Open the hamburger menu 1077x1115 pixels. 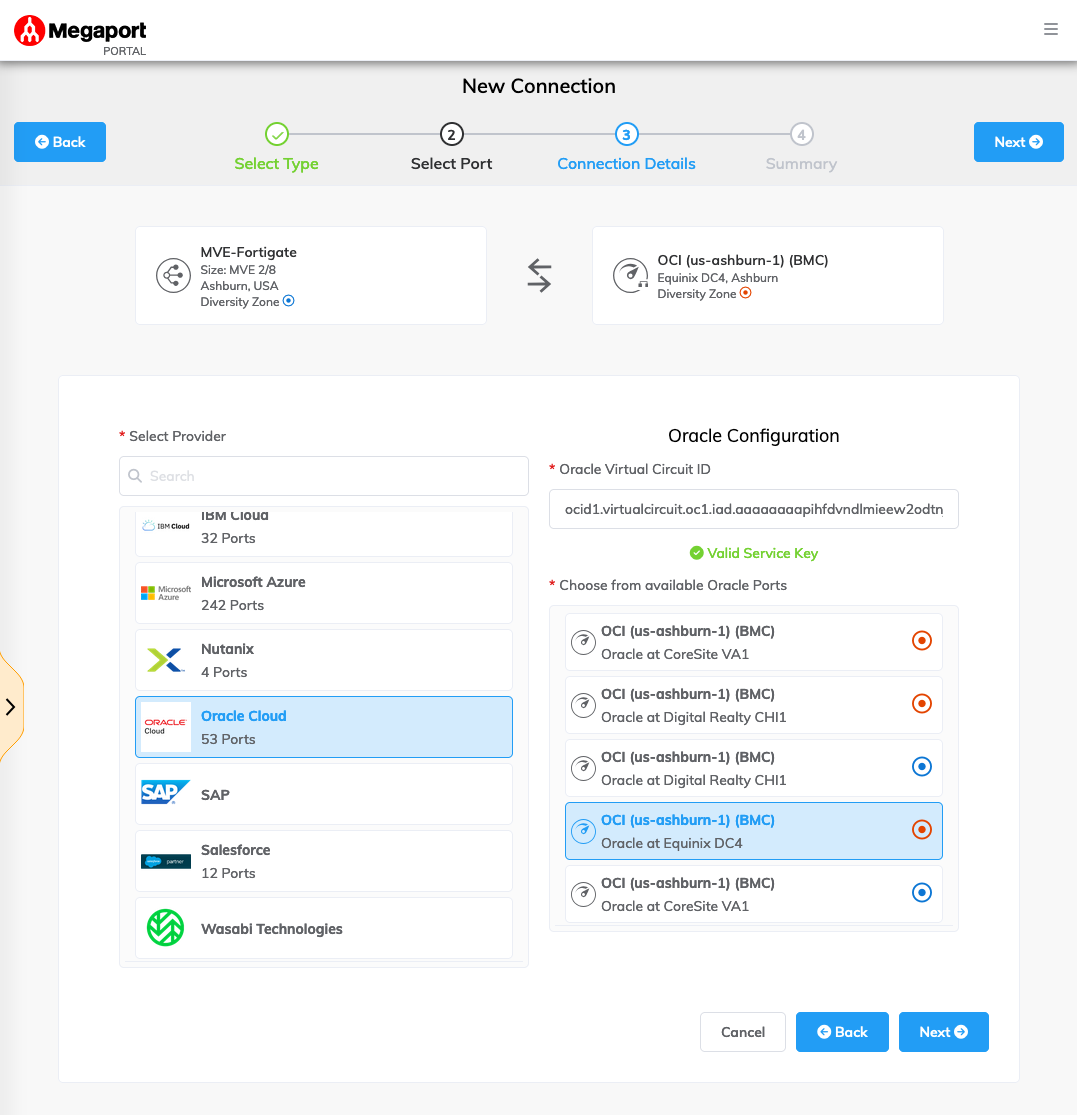[x=1051, y=29]
